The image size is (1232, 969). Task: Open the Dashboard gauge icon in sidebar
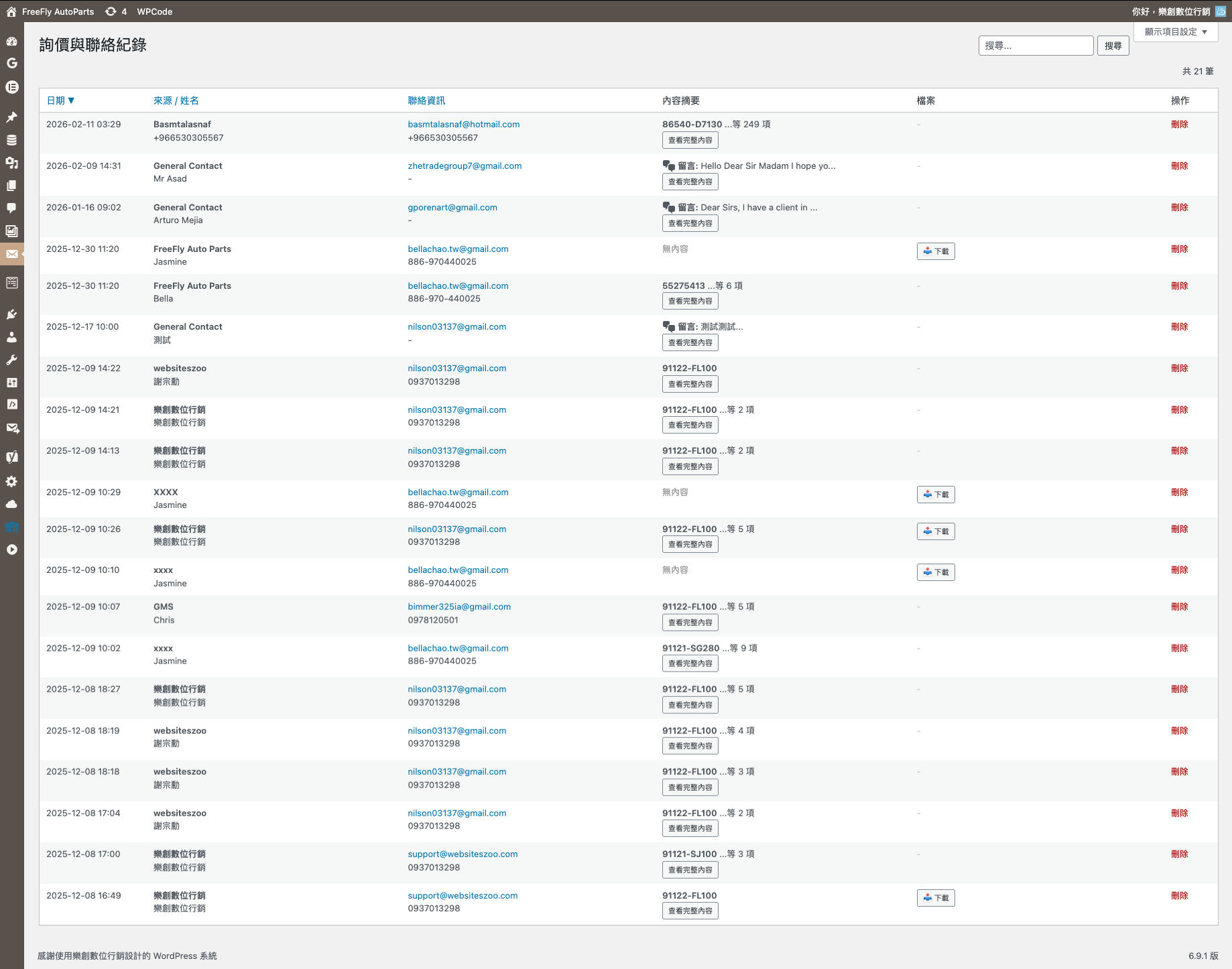pyautogui.click(x=11, y=42)
